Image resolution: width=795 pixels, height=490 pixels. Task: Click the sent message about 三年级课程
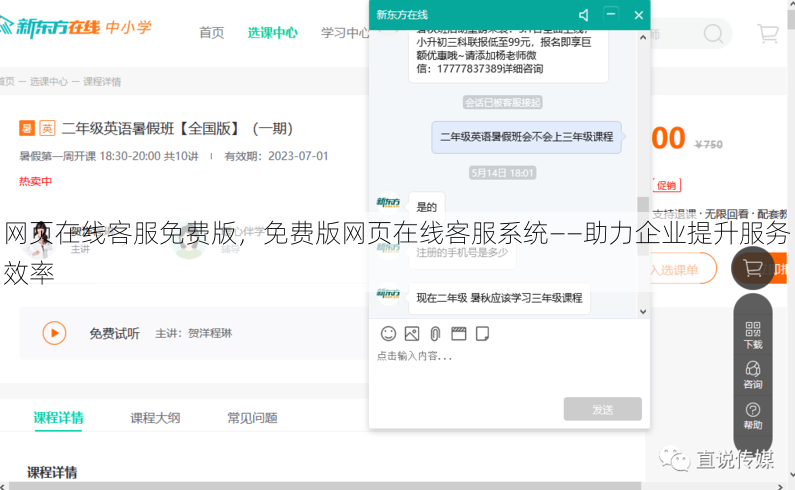point(526,137)
